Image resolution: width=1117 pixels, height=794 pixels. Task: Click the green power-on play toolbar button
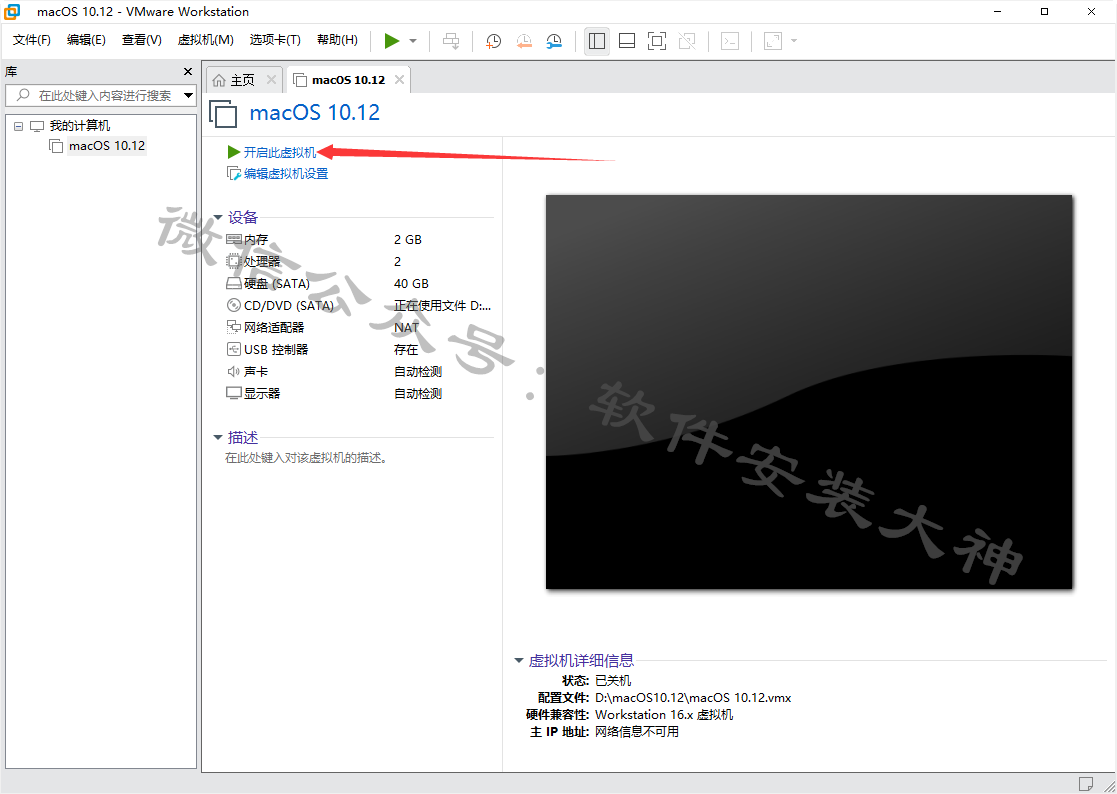[x=392, y=41]
